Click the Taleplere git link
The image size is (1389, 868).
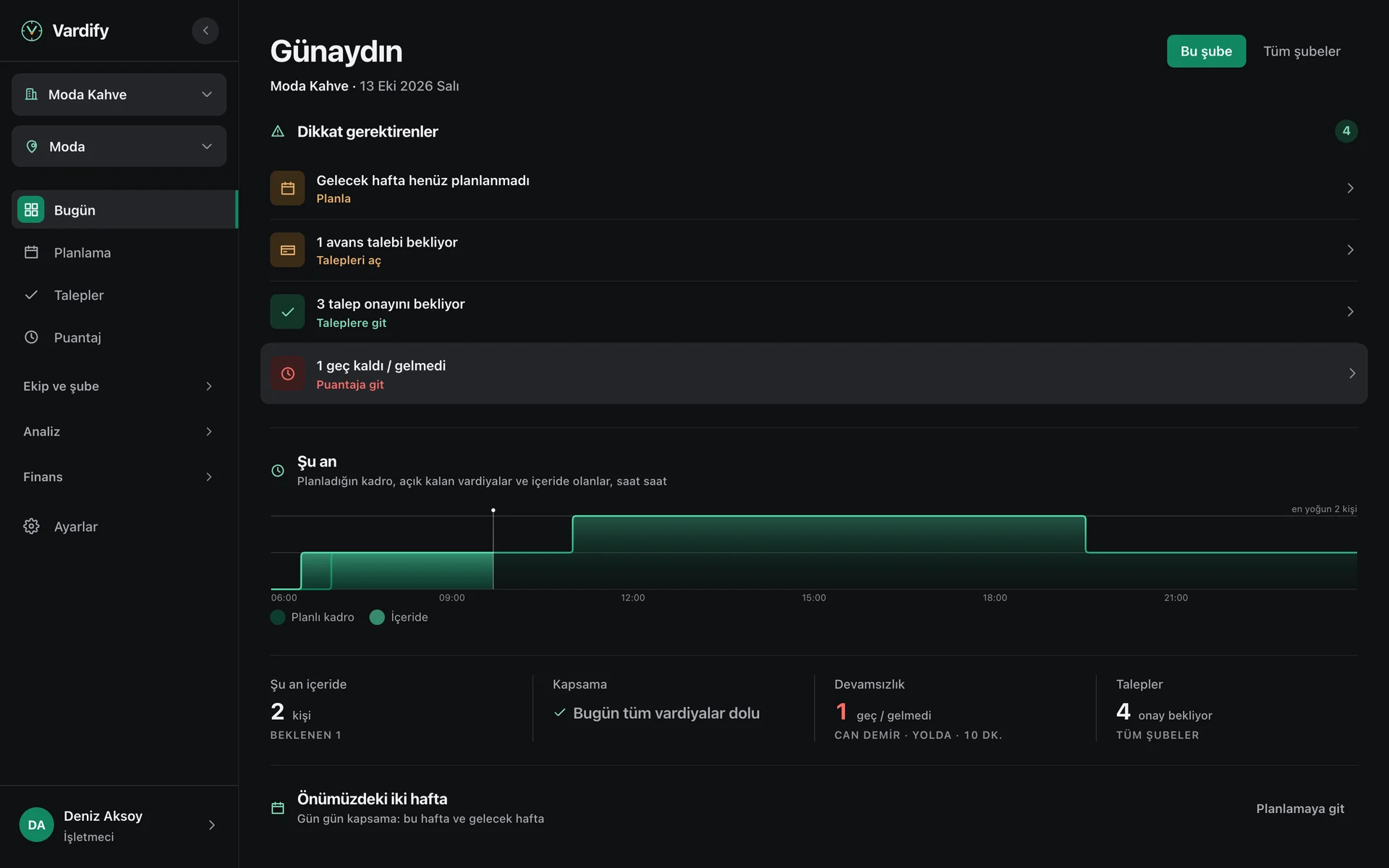coord(352,323)
